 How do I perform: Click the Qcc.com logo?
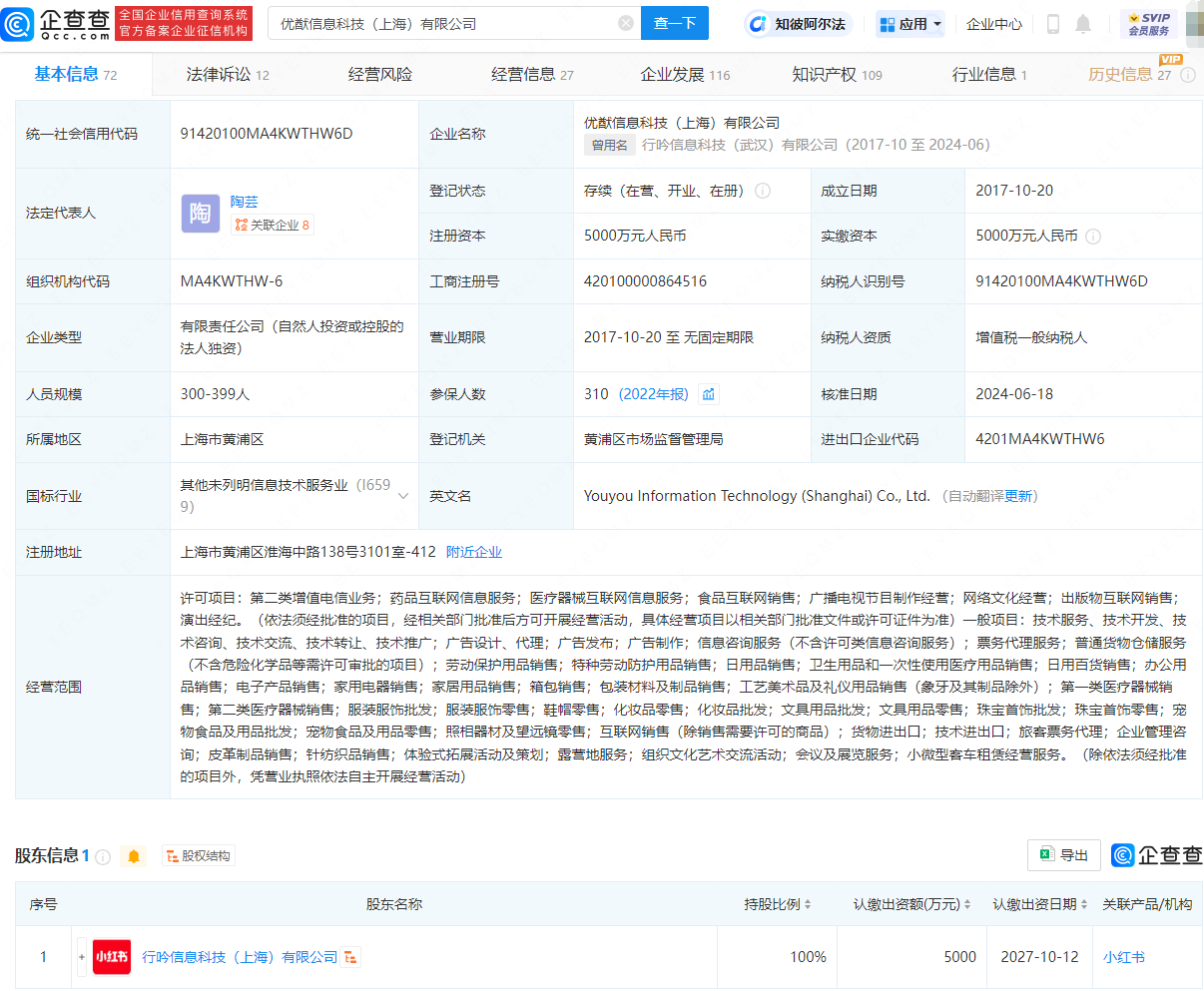(57, 23)
